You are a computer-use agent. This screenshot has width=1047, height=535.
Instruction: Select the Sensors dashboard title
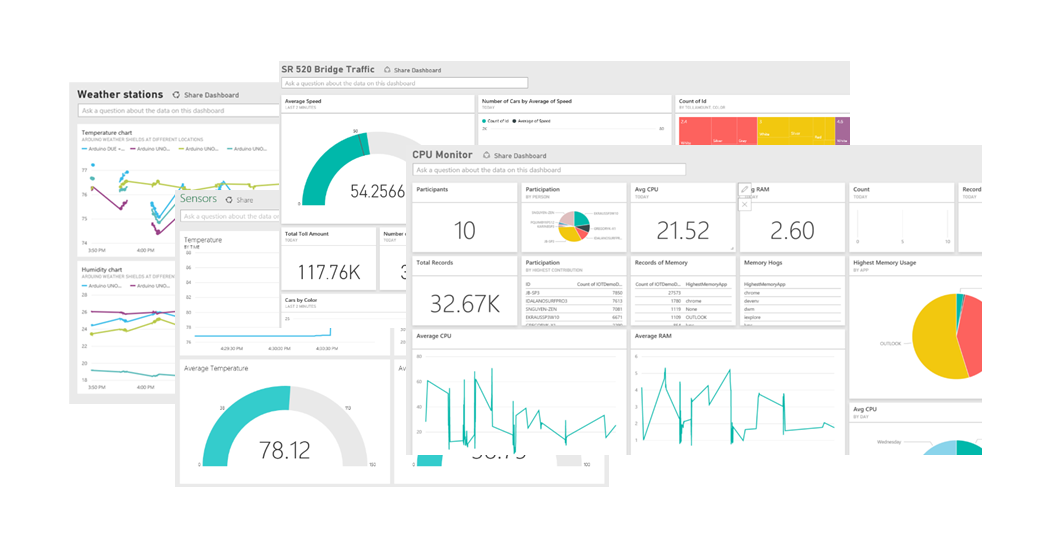pos(198,198)
